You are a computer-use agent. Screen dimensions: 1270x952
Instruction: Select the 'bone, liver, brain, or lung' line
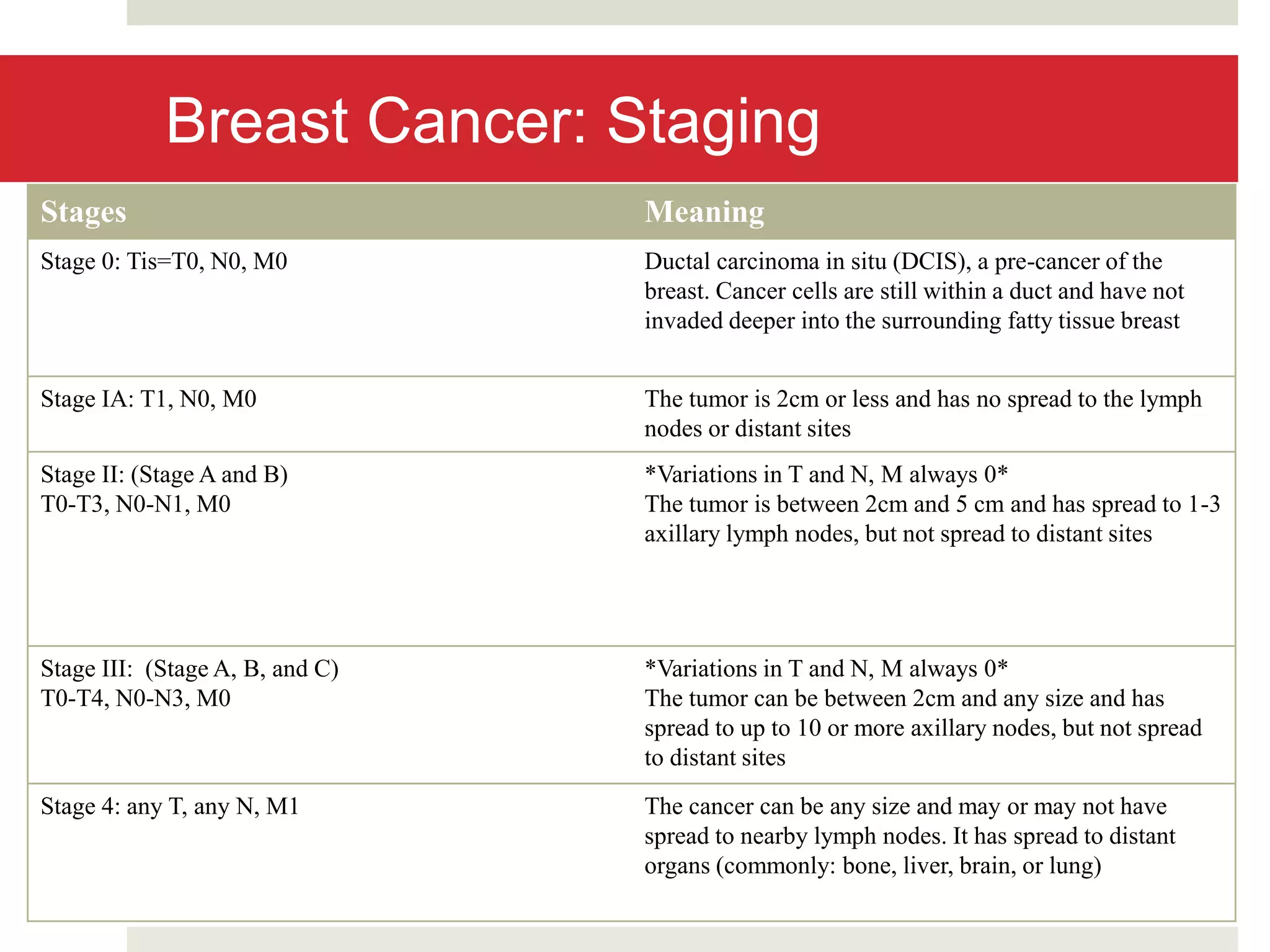coord(873,866)
